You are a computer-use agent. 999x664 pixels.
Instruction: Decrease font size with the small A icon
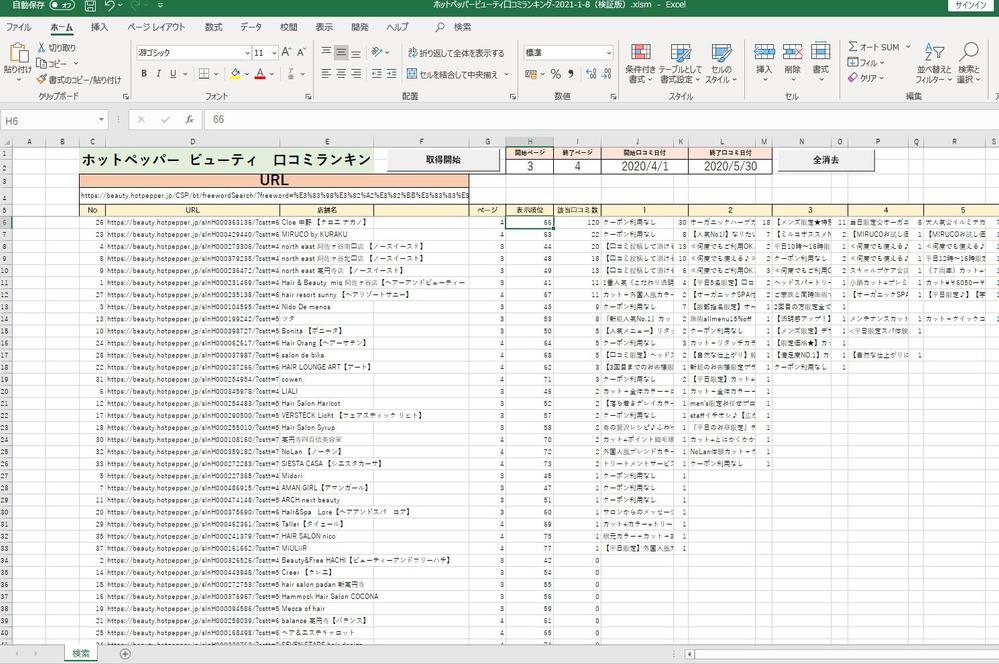click(301, 52)
